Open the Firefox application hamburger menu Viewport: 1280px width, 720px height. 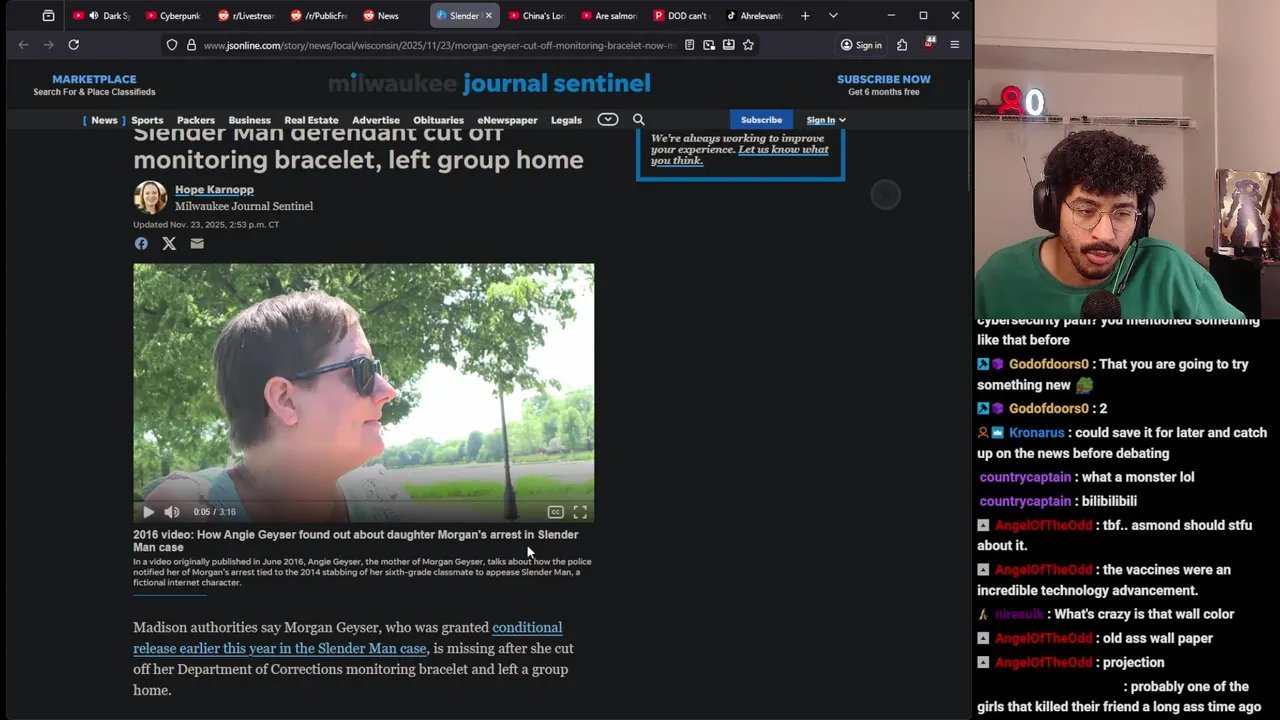click(955, 45)
